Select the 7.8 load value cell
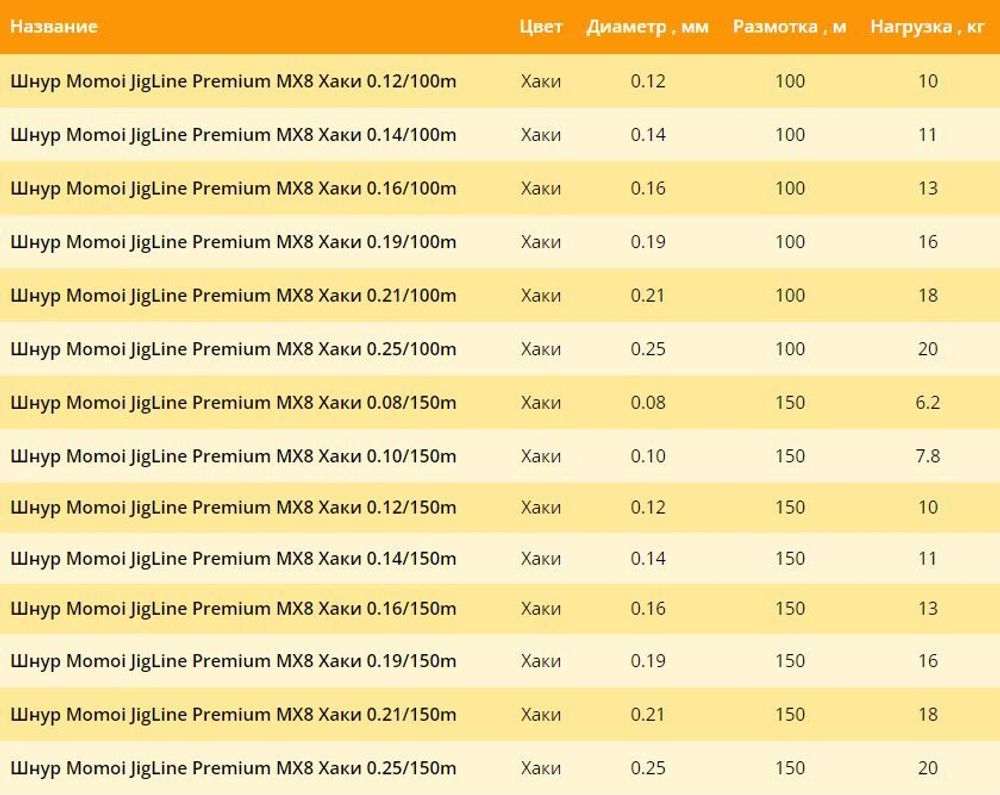 click(x=927, y=457)
